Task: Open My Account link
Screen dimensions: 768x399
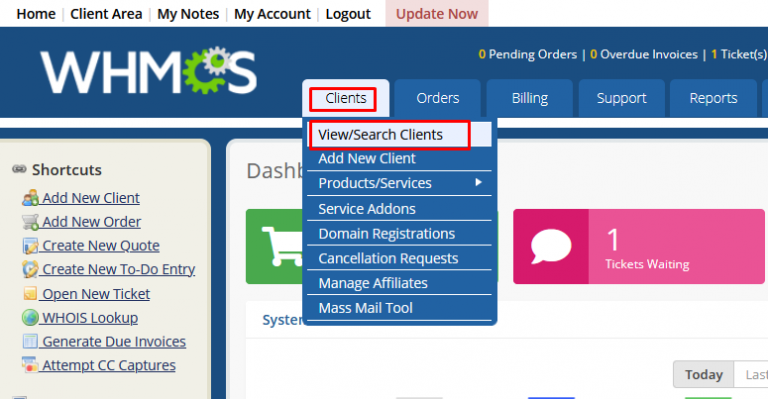Action: [x=272, y=14]
